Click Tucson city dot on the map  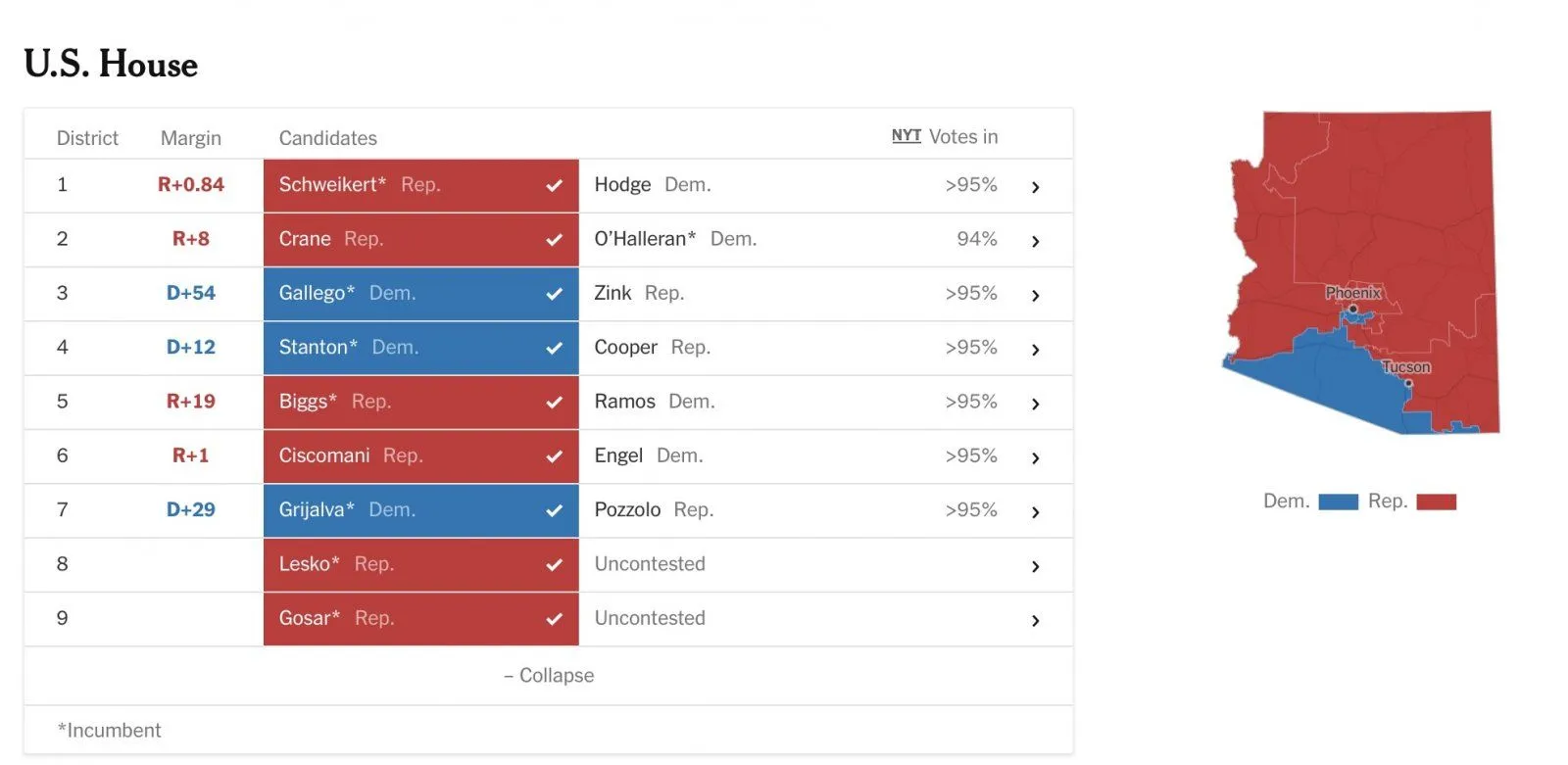[1408, 383]
